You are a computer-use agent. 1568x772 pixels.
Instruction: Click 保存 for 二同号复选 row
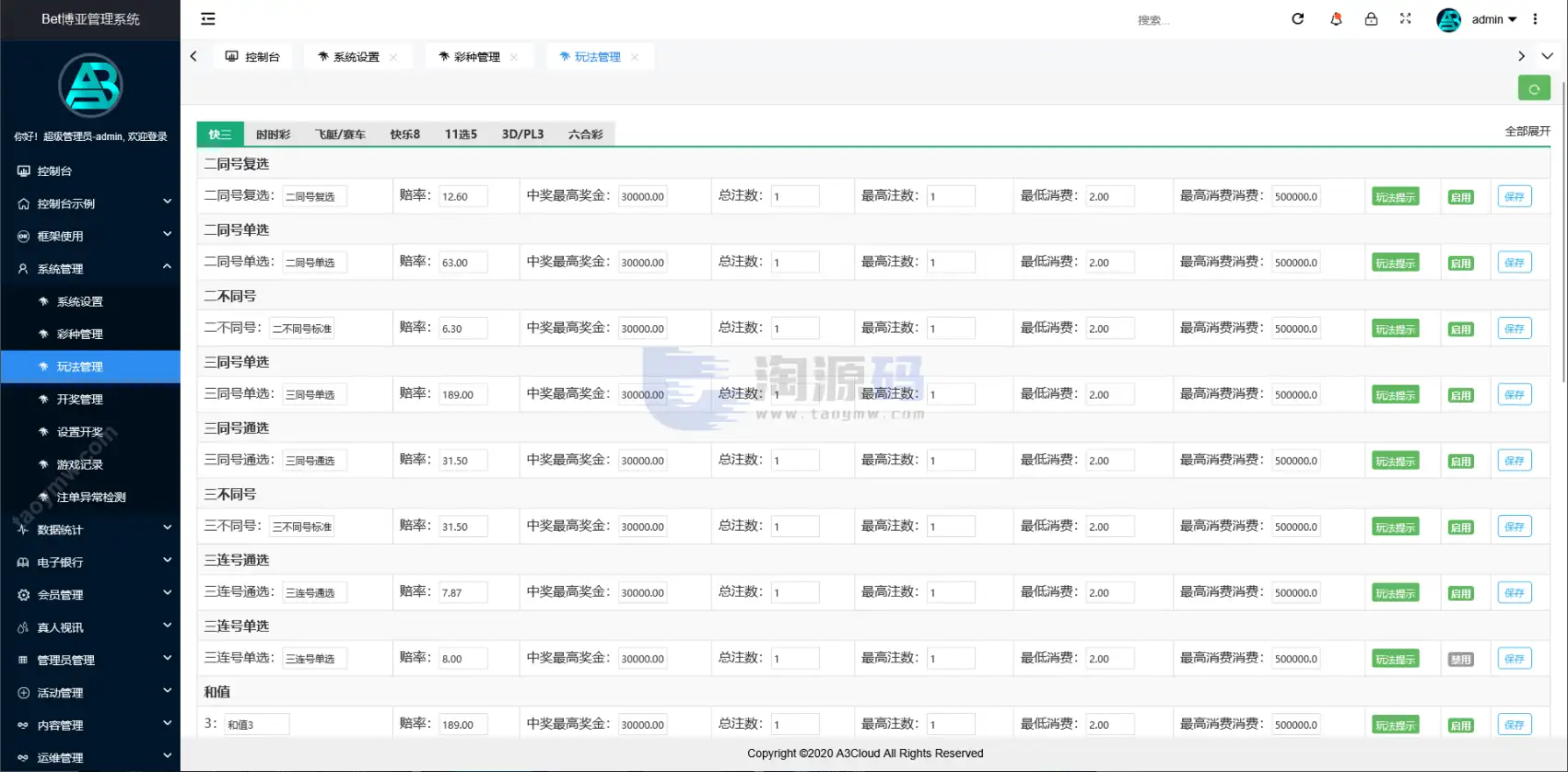pyautogui.click(x=1515, y=196)
